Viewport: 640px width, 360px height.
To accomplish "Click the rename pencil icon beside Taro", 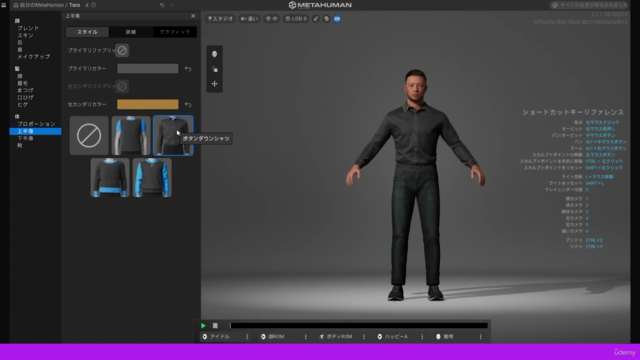I will click(87, 5).
